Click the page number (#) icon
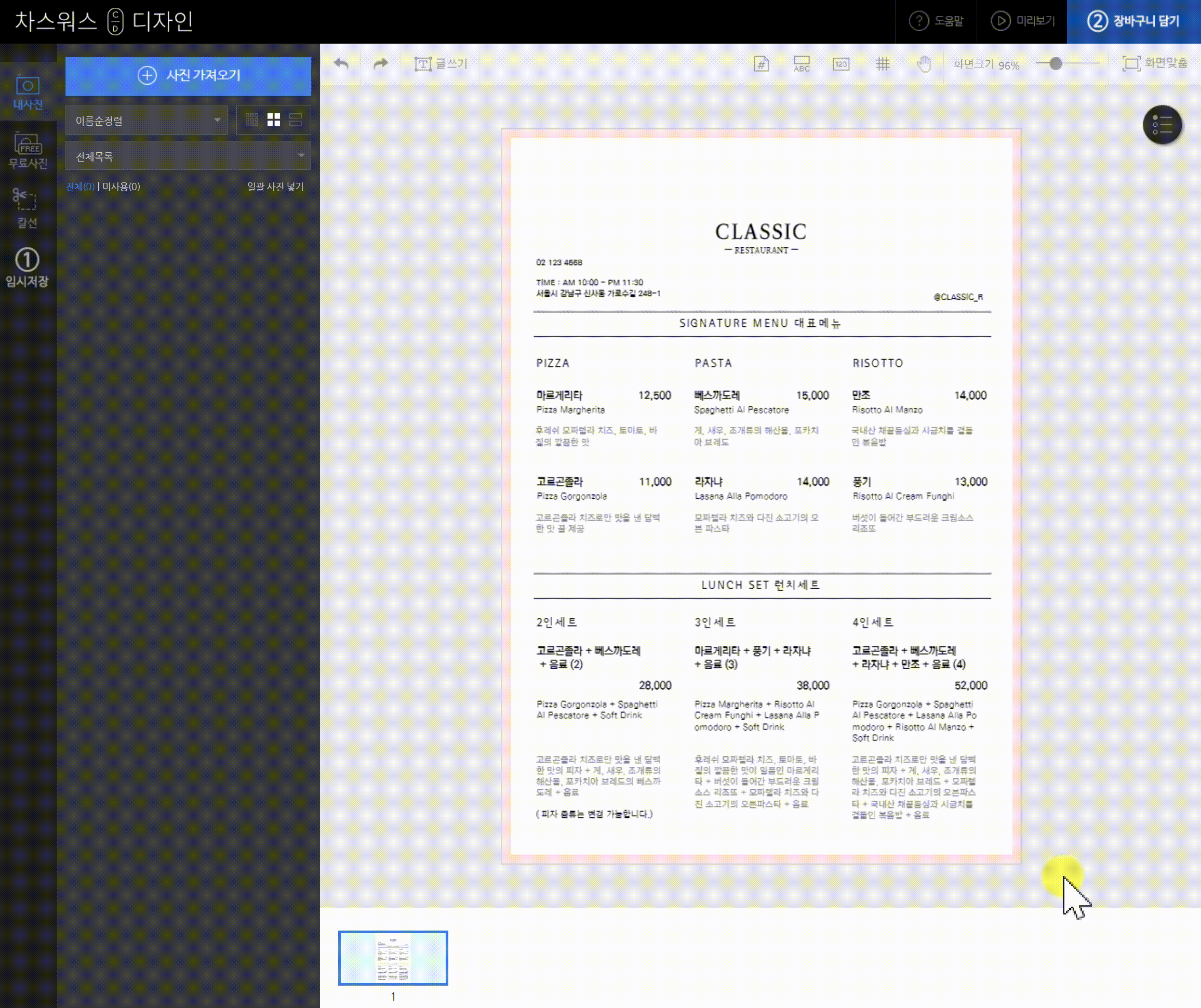The height and width of the screenshot is (1008, 1201). 761,63
